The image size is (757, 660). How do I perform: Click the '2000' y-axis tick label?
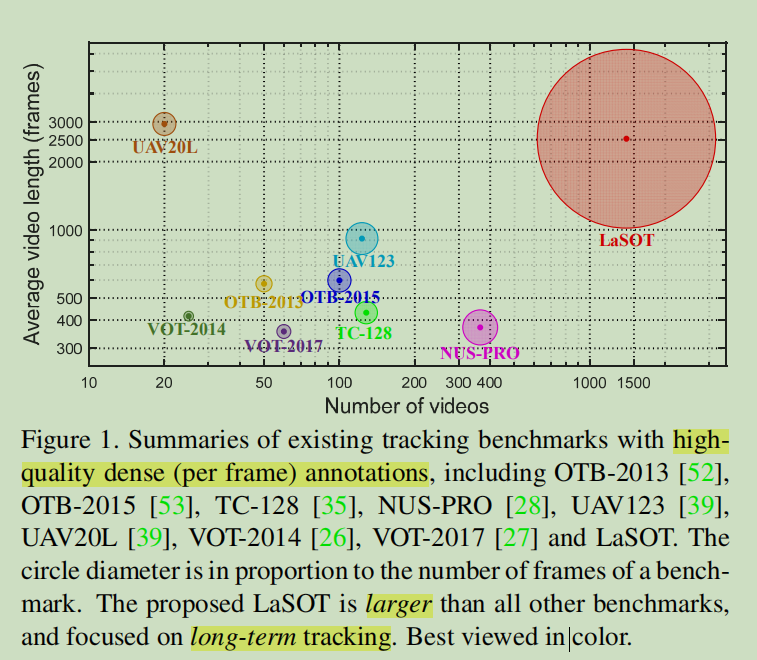(66, 163)
